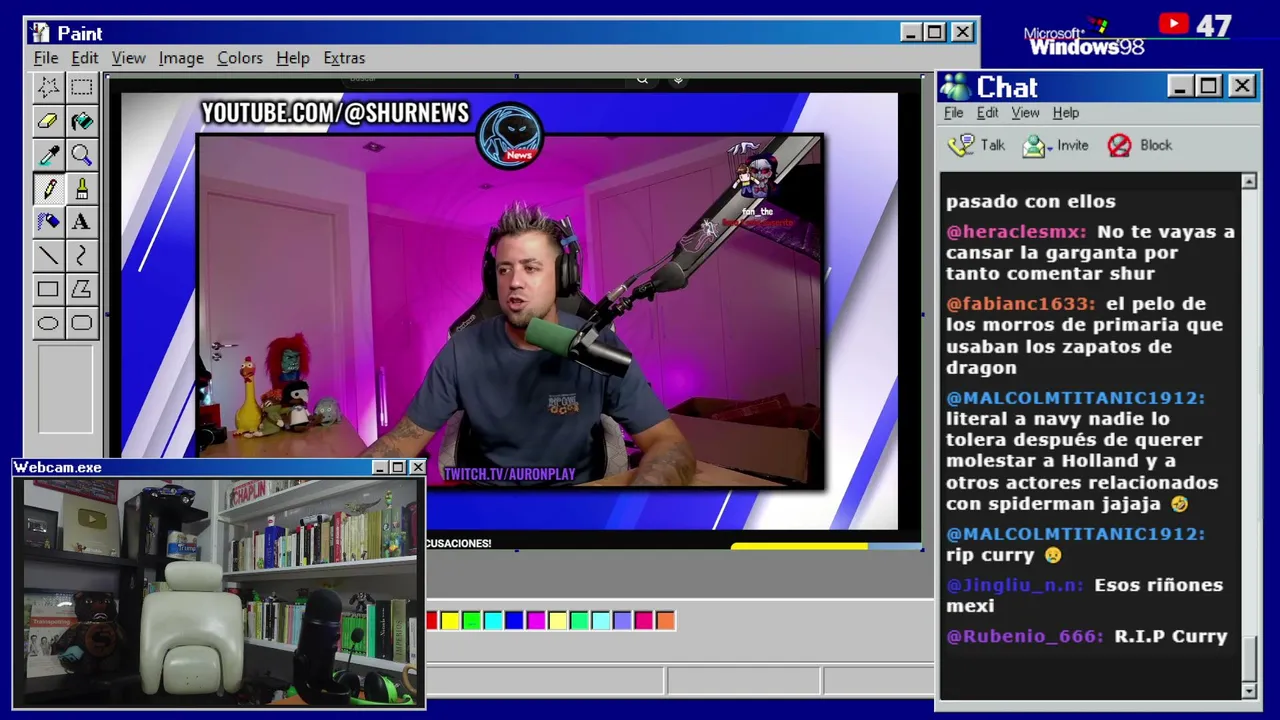1280x720 pixels.
Task: Click the Block label in Chat toolbar
Action: (1156, 146)
